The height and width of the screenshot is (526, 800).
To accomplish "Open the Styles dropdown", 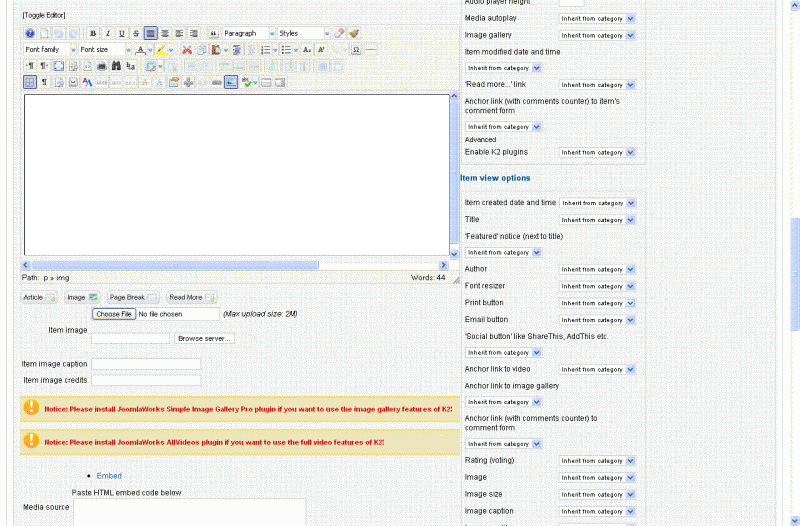I will click(x=304, y=34).
